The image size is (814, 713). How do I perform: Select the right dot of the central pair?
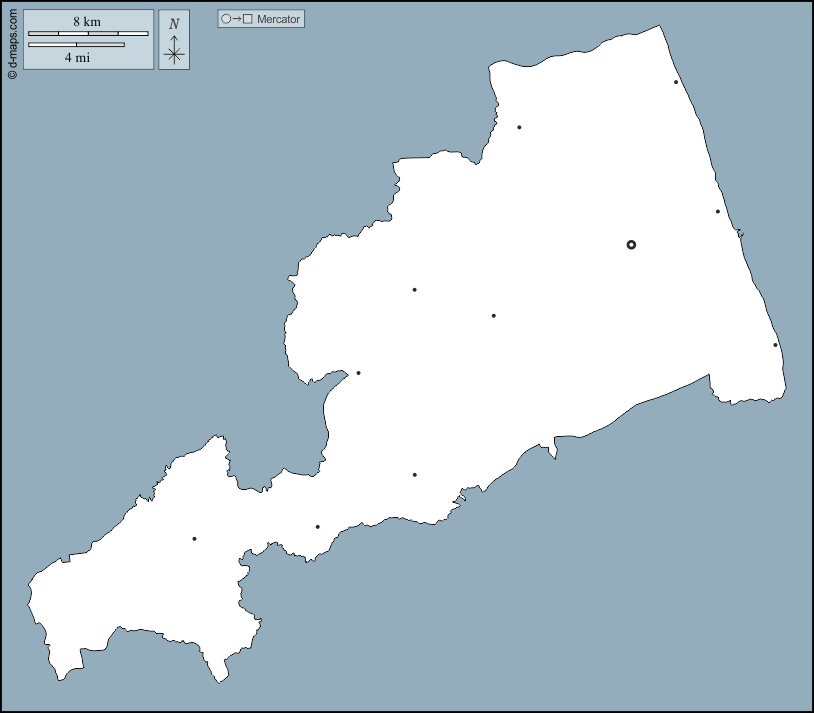coord(493,316)
